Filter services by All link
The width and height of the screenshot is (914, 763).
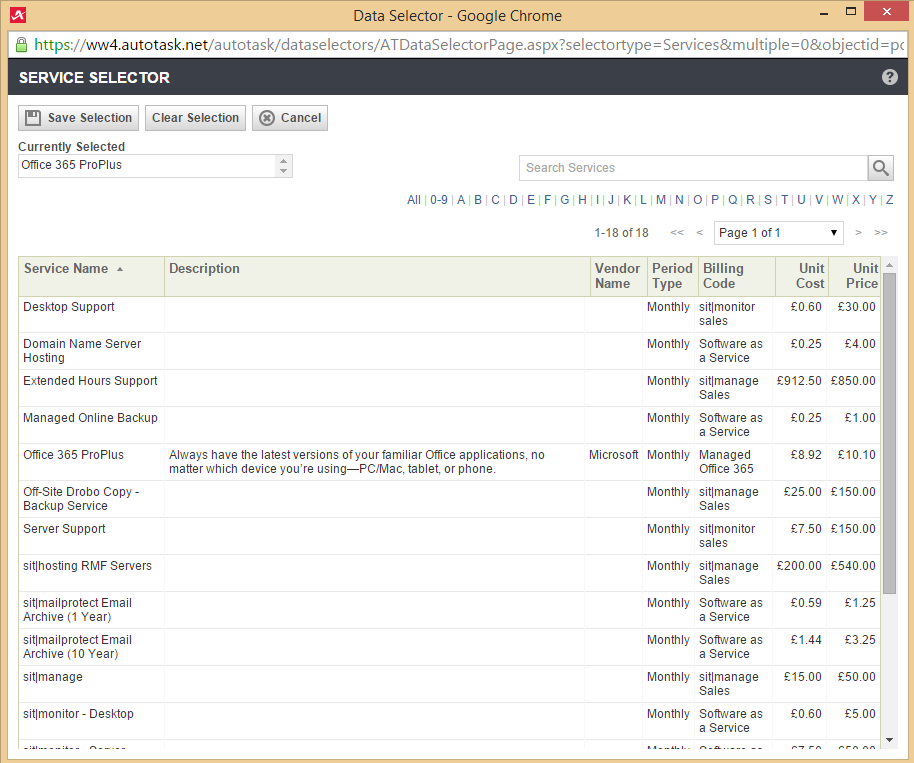coord(413,200)
